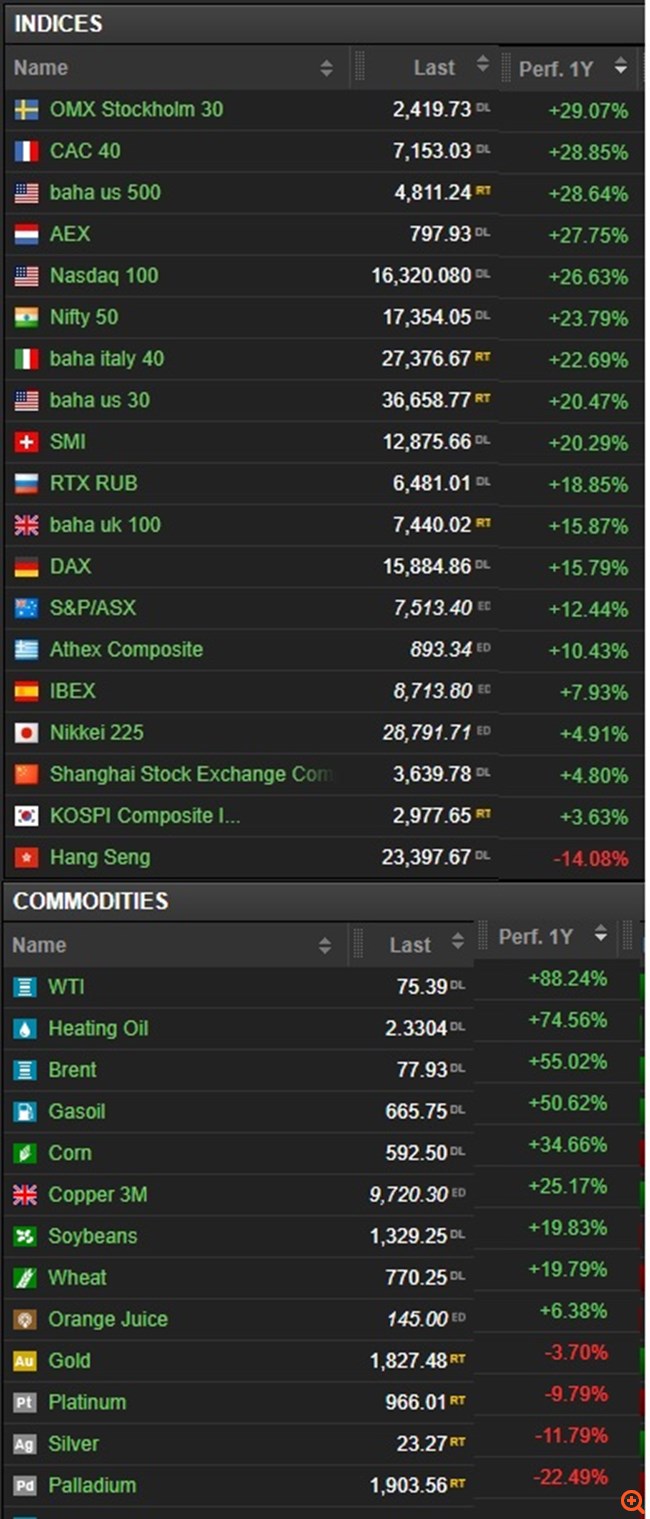
Task: Select the INDICES panel header
Action: coord(58,24)
